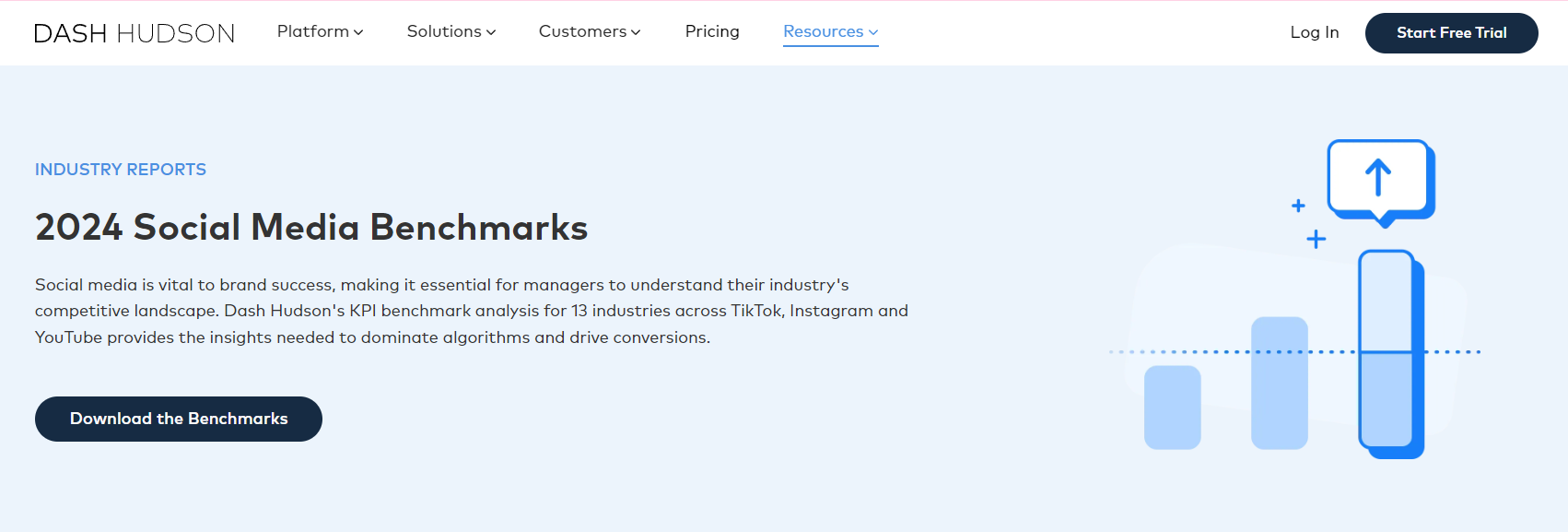The image size is (1568, 532).
Task: Expand the Solutions dropdown chevron
Action: point(491,32)
